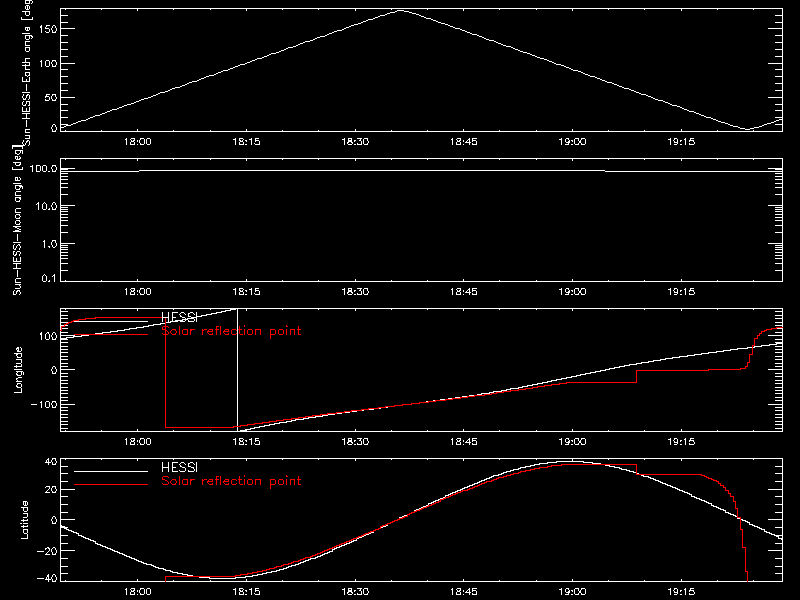800x600 pixels.
Task: Click 18:30 under the Moon angle plot
Action: point(355,292)
